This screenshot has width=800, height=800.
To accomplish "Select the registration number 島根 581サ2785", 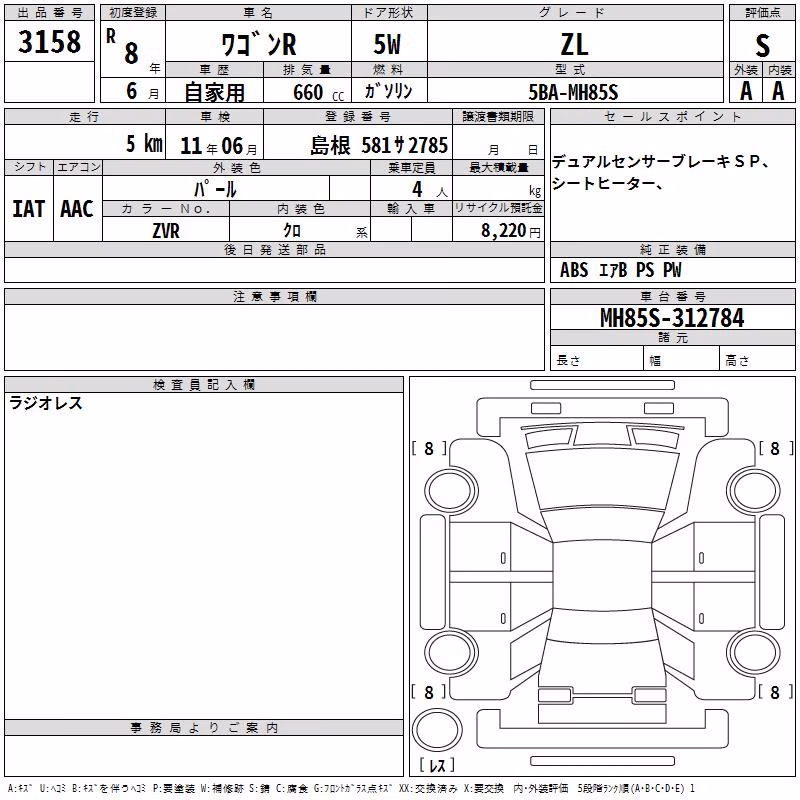I will 379,146.
